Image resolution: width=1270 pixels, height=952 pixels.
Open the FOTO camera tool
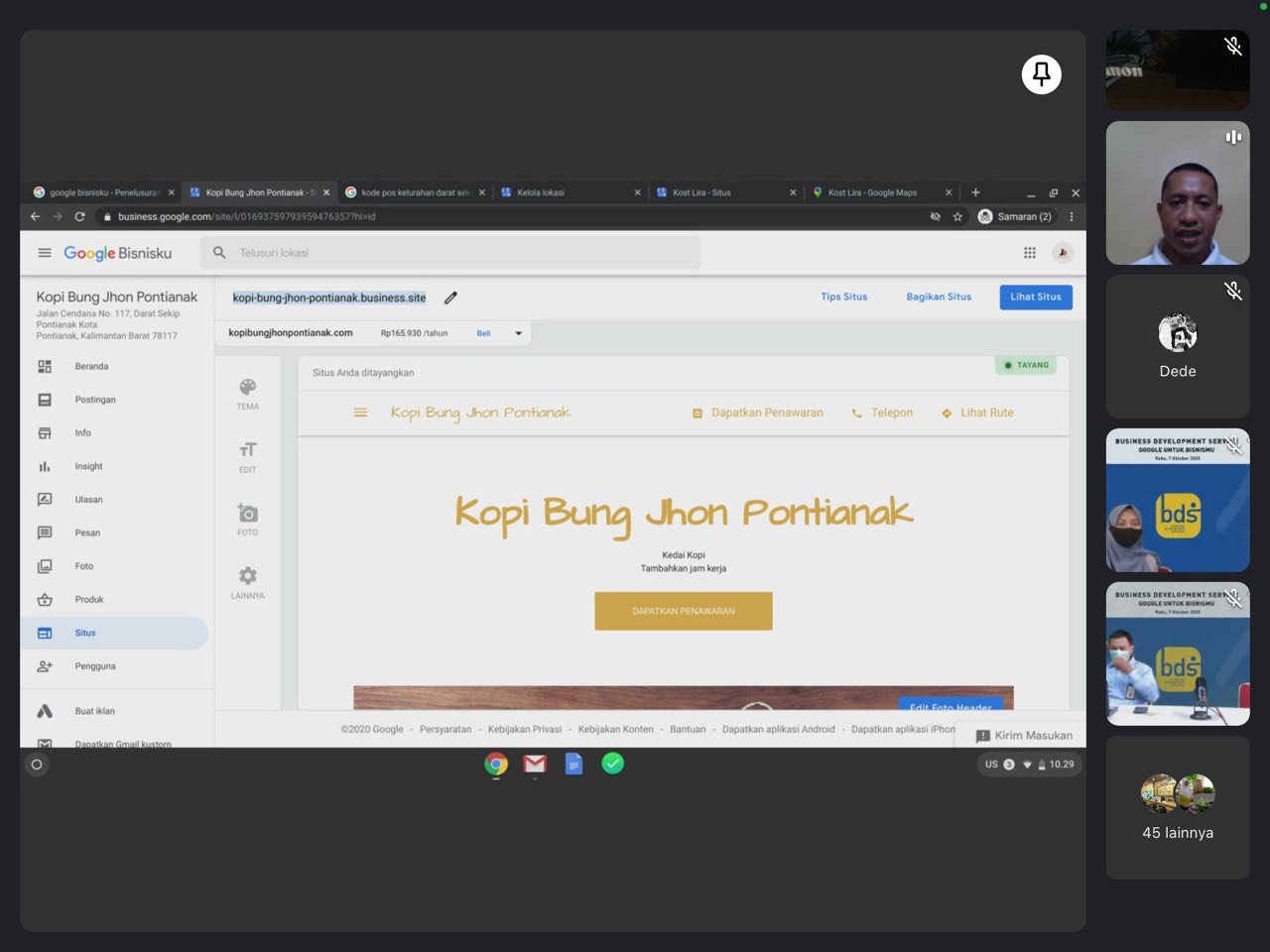pyautogui.click(x=247, y=519)
